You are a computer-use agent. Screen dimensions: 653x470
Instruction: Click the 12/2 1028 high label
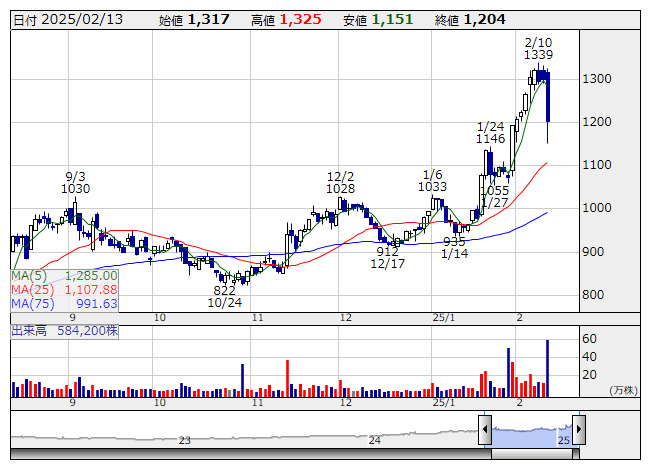click(341, 183)
